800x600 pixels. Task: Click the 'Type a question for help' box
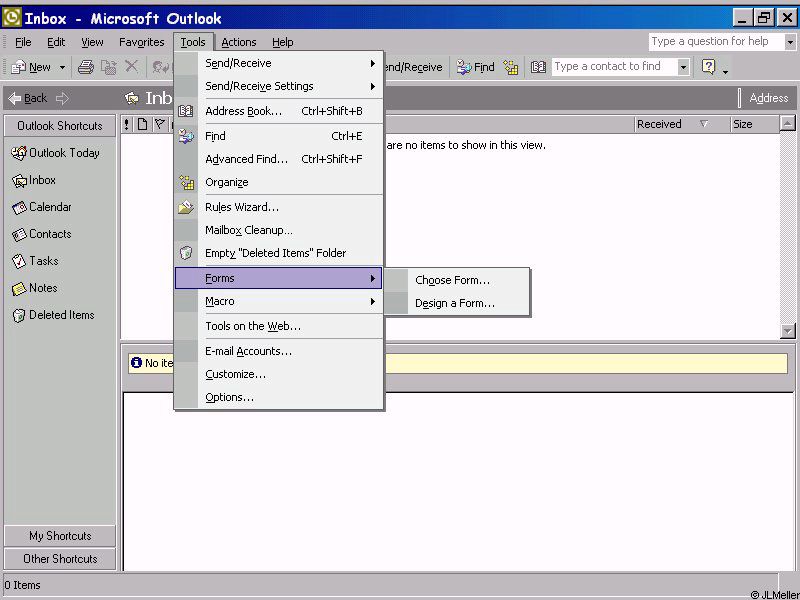point(715,41)
